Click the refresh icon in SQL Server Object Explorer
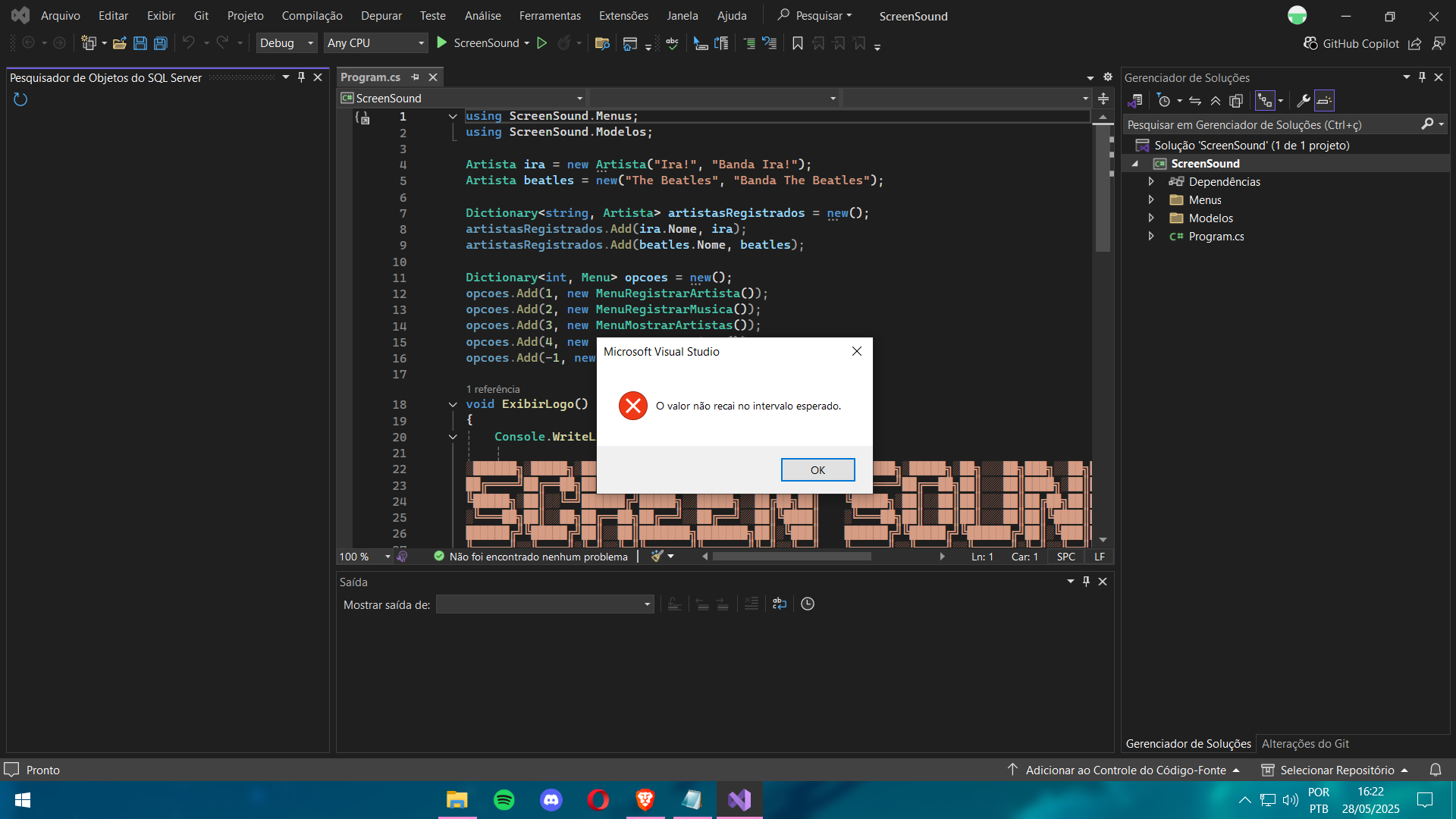Screen dimensions: 1456x819 (x=20, y=99)
